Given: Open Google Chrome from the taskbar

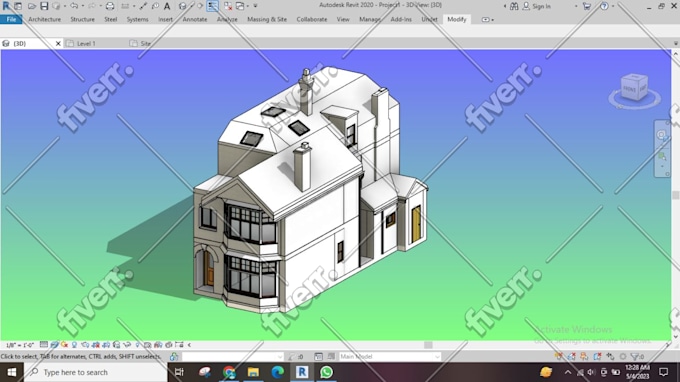Looking at the screenshot, I should click(229, 372).
